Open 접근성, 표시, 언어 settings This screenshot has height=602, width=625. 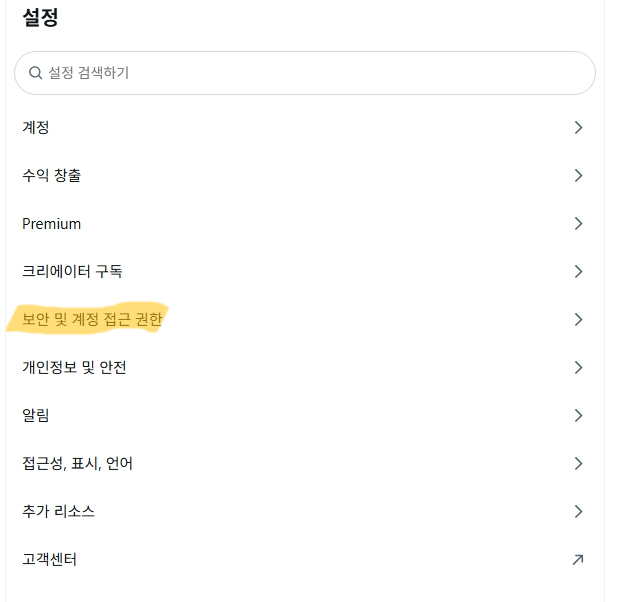(x=77, y=464)
